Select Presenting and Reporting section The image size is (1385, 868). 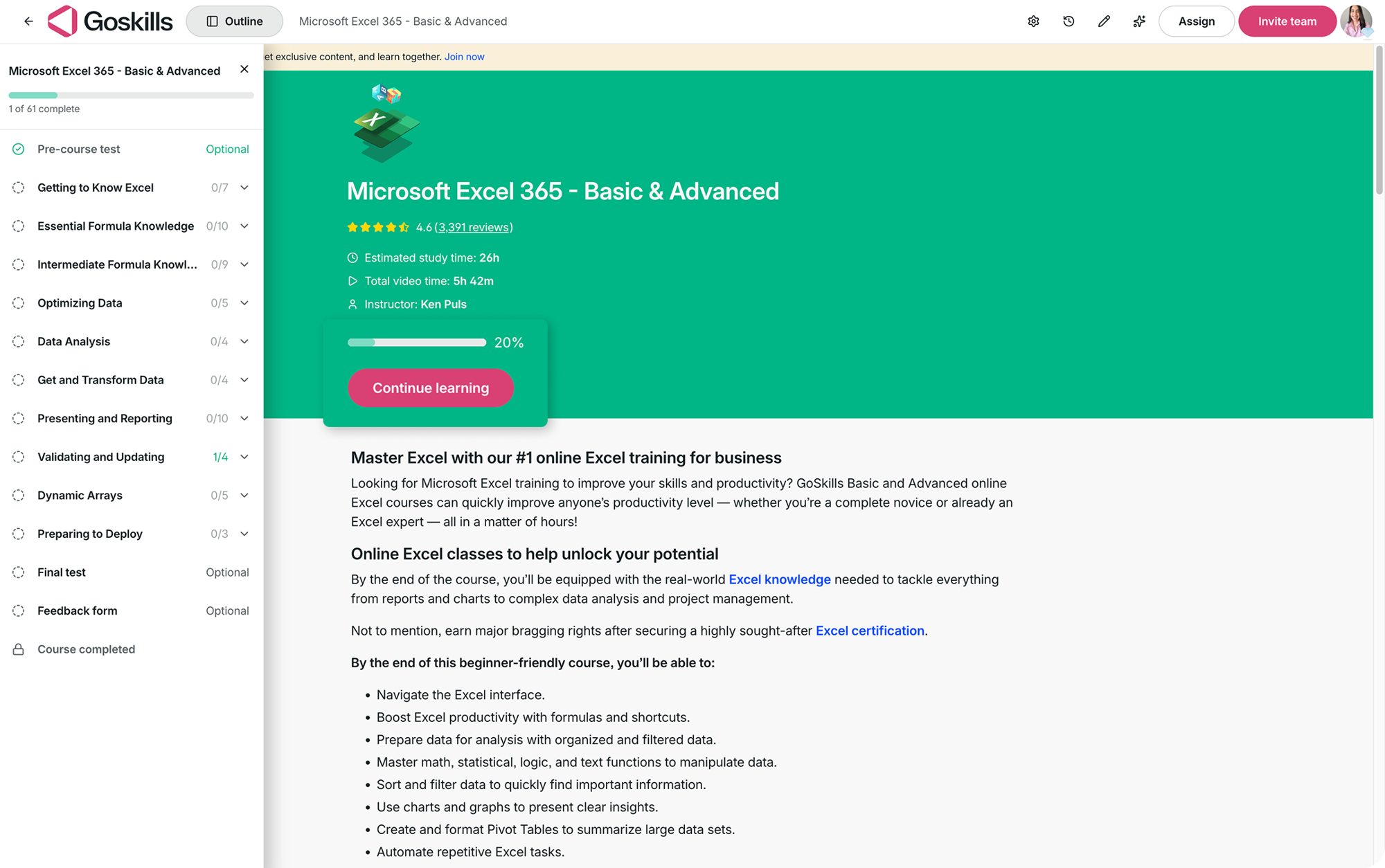(x=131, y=418)
